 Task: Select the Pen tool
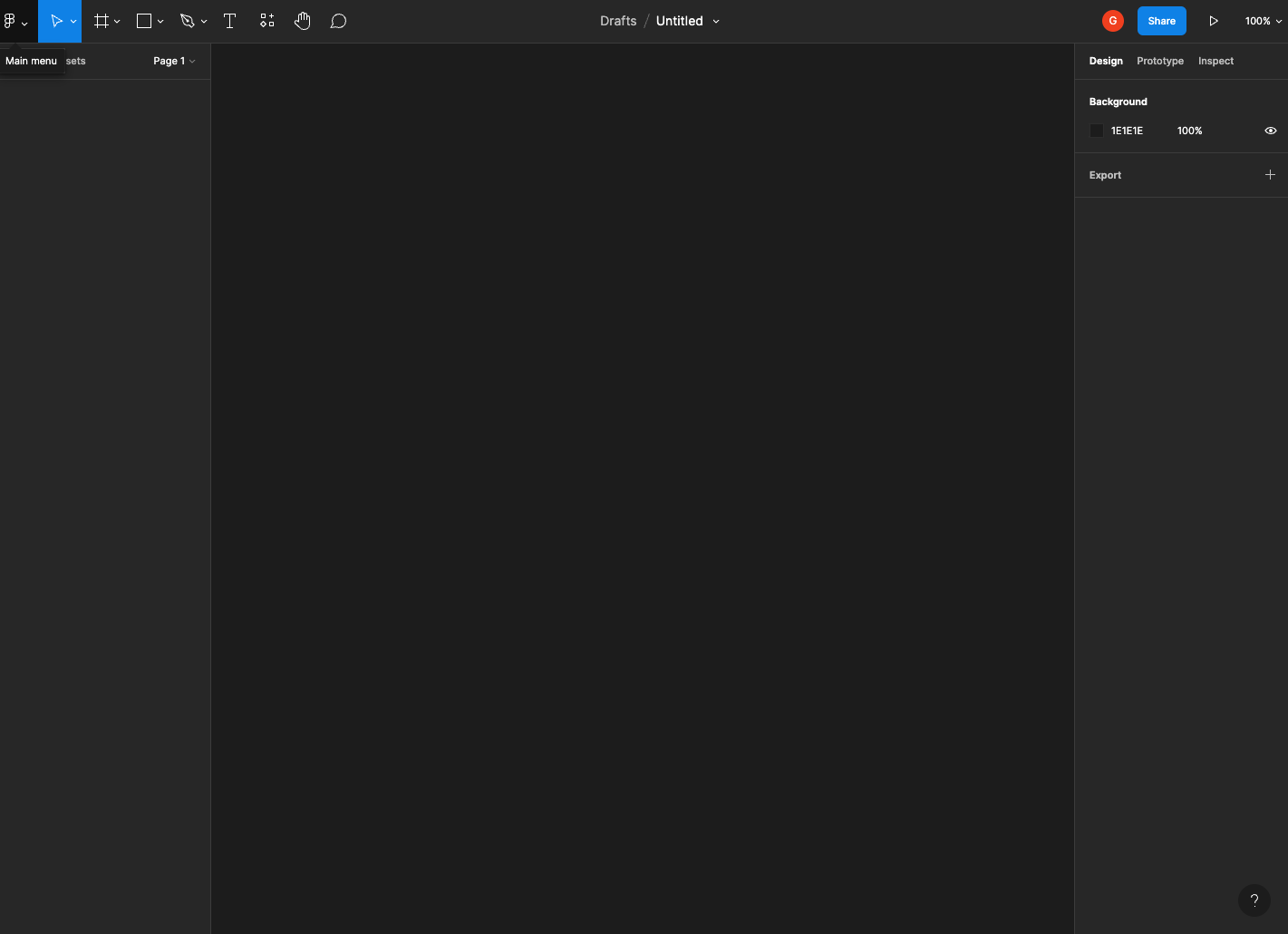point(188,21)
